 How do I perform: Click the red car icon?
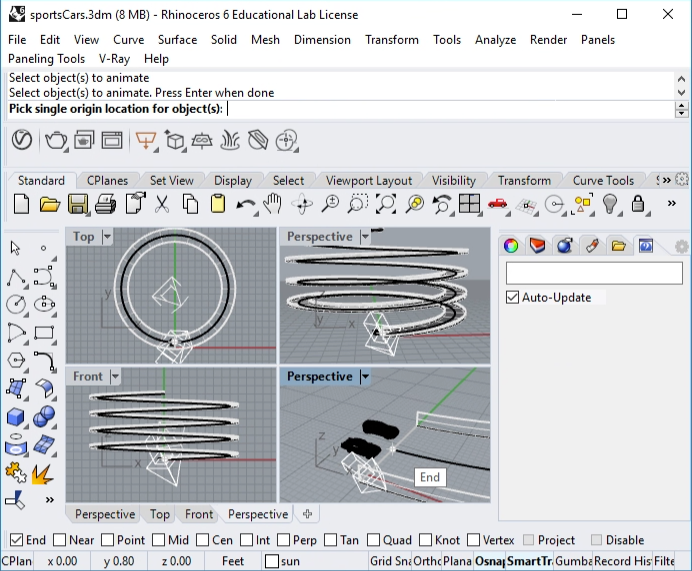click(x=497, y=203)
